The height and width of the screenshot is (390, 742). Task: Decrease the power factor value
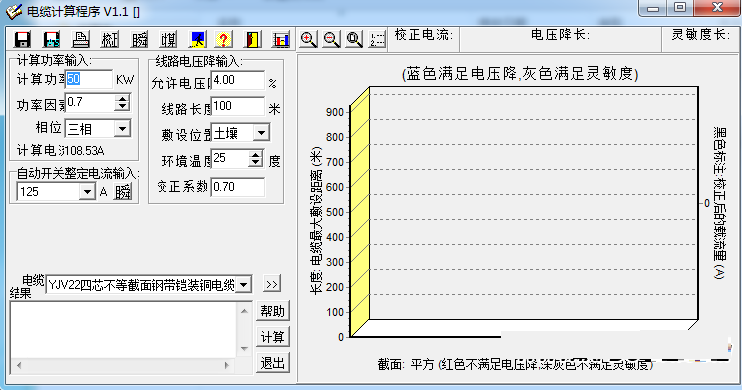[x=123, y=106]
